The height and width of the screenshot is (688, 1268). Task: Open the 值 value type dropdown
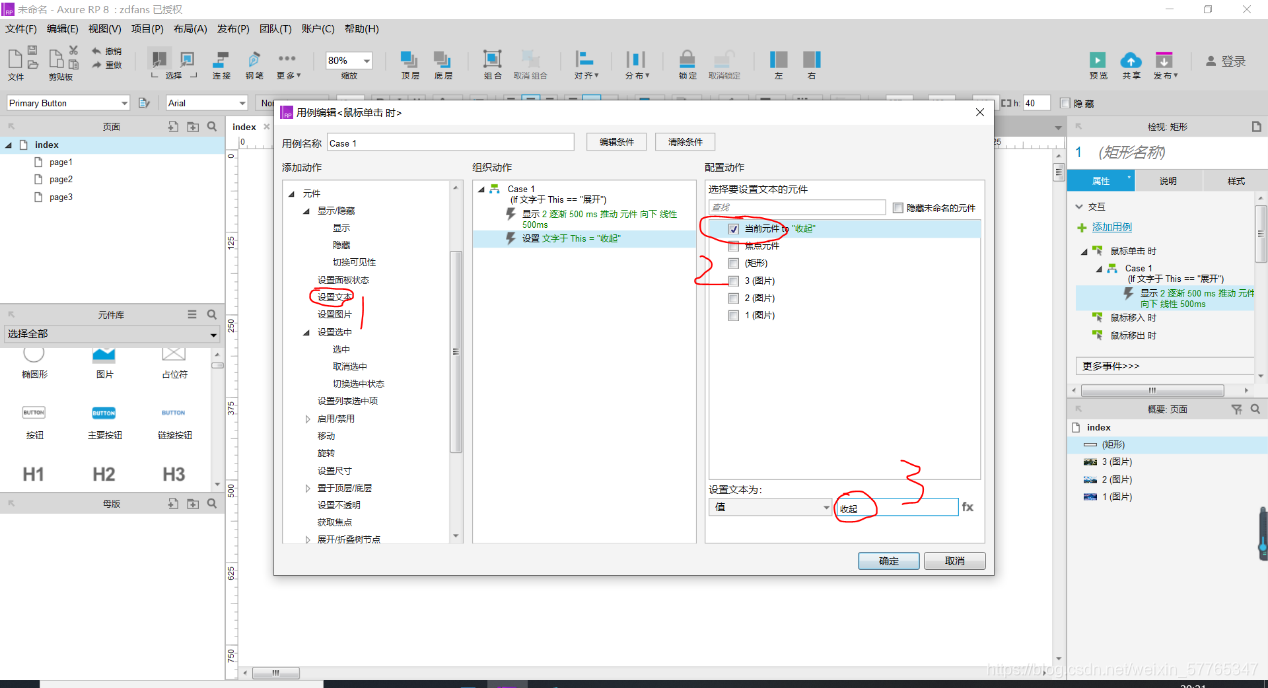click(826, 508)
